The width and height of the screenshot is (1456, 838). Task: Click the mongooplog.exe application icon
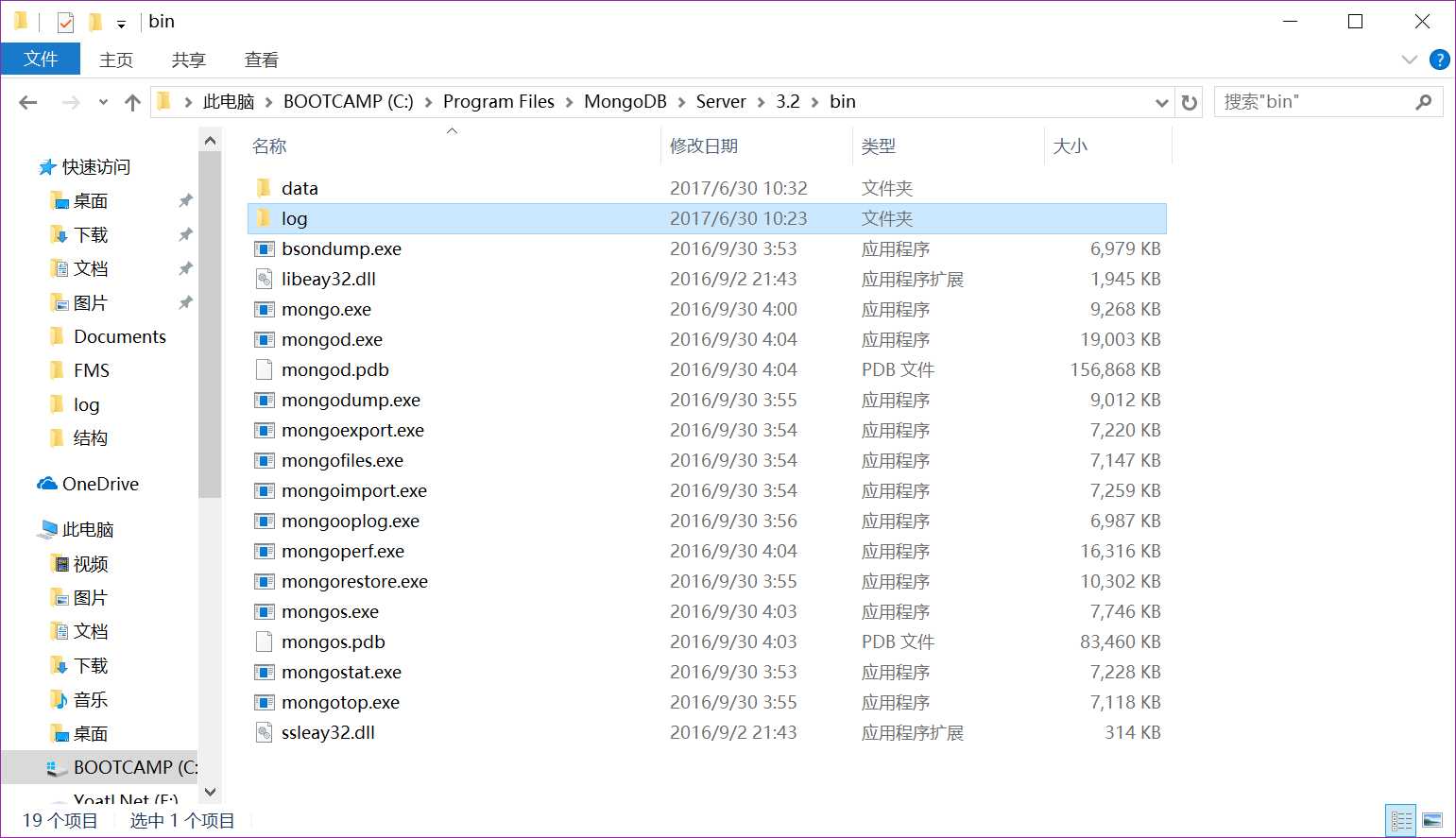pos(265,521)
